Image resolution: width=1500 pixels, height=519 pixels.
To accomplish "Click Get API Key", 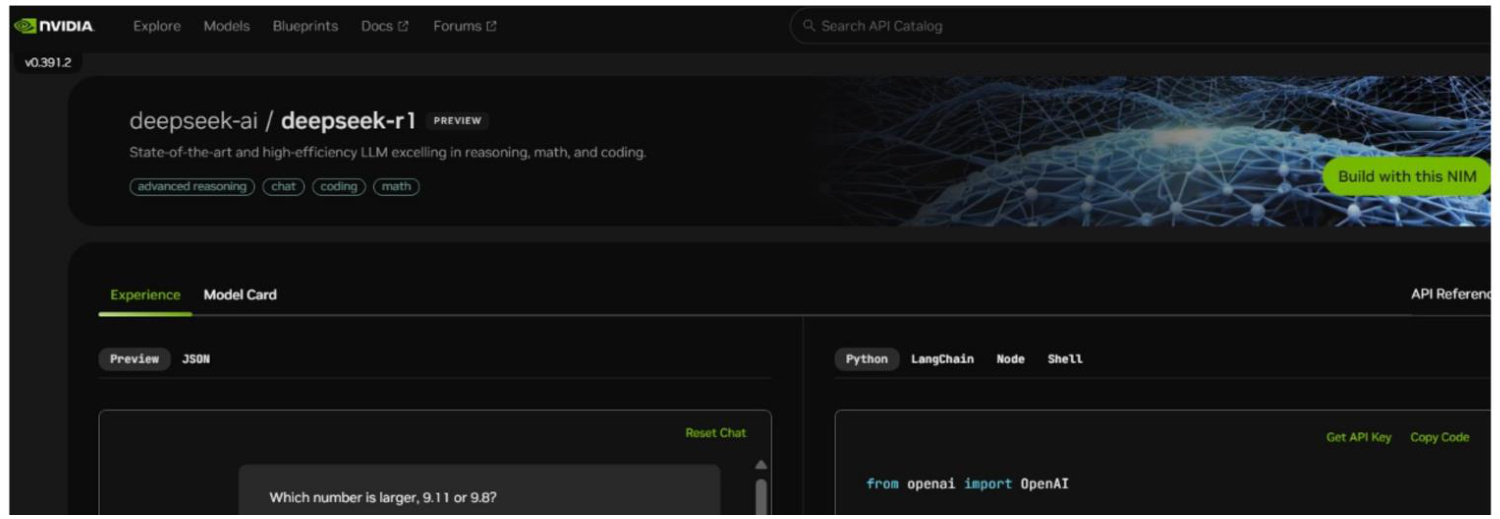I will pos(1358,437).
